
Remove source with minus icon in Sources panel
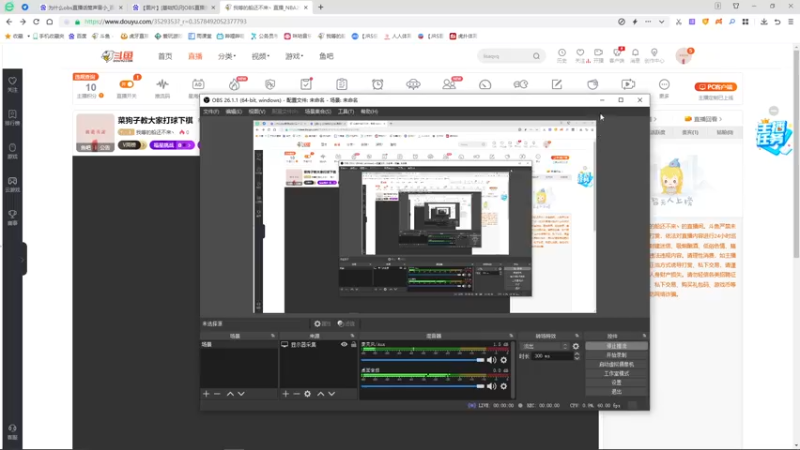point(296,394)
